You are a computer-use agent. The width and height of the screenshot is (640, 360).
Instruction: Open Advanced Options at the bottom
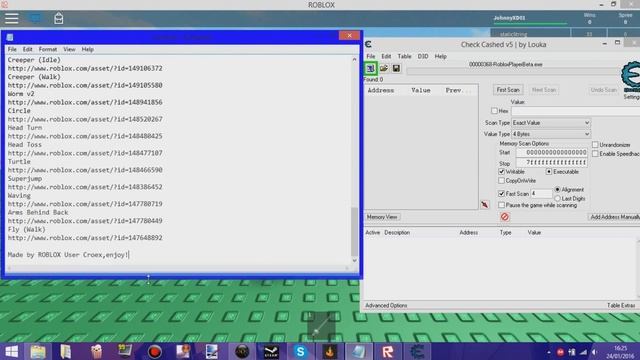(x=386, y=305)
